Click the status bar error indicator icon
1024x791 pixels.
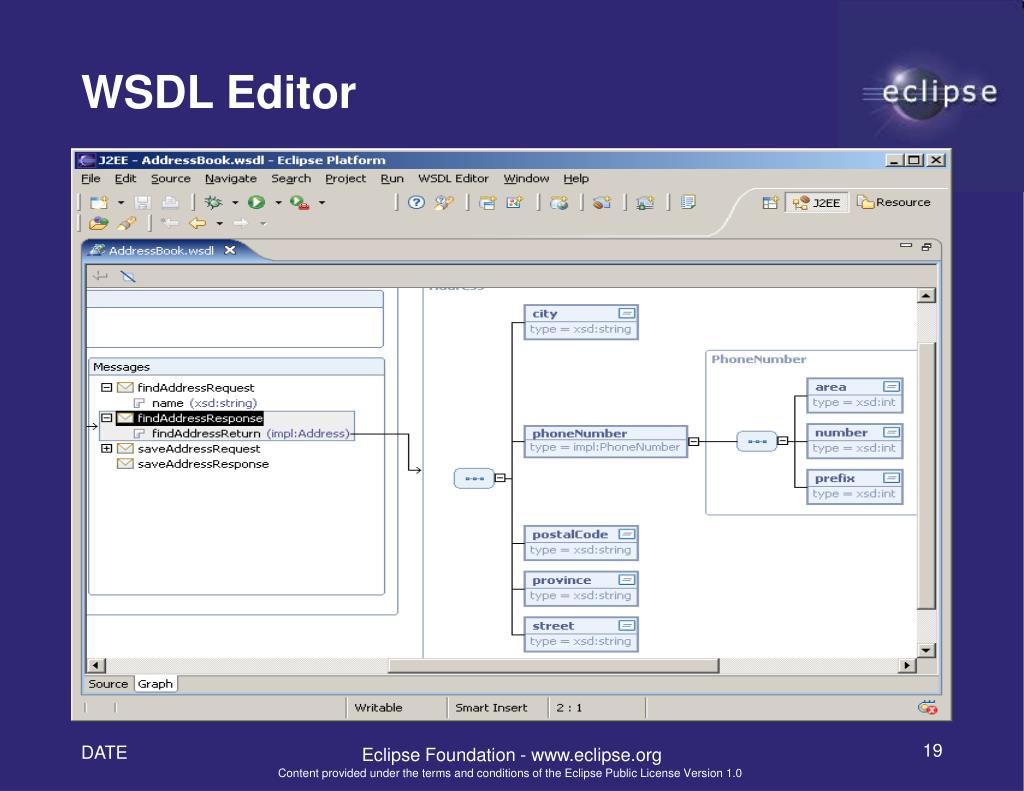(927, 707)
